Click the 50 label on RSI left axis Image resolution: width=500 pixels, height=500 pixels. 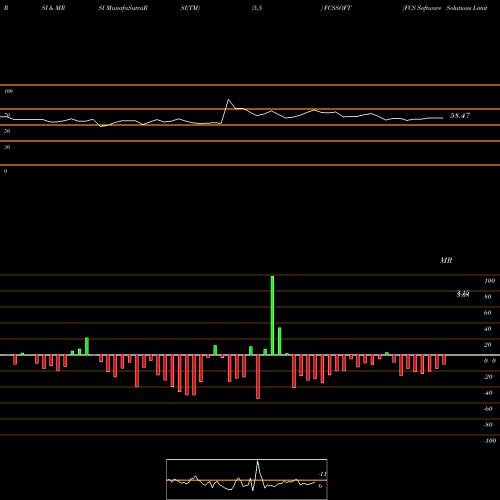coord(7,131)
